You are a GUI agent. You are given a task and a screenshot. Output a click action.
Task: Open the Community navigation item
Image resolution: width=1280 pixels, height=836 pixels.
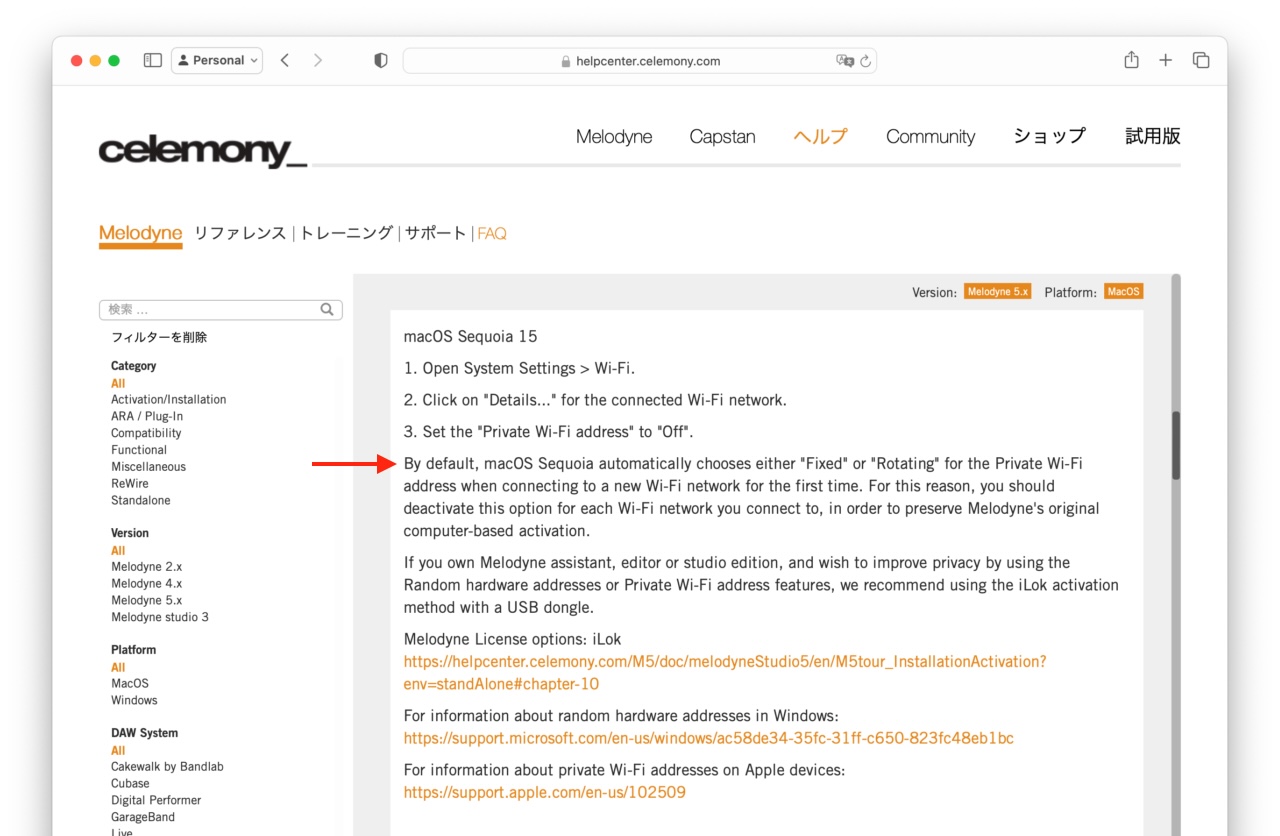click(x=930, y=137)
